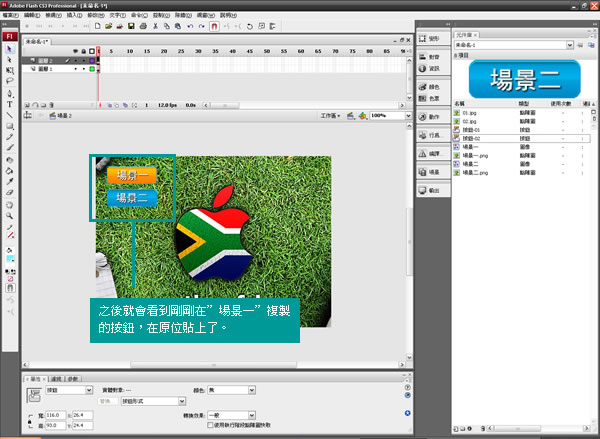Viewport: 600px width, 439px height.
Task: Click the Edit Scene clapper icon
Action: pos(350,115)
